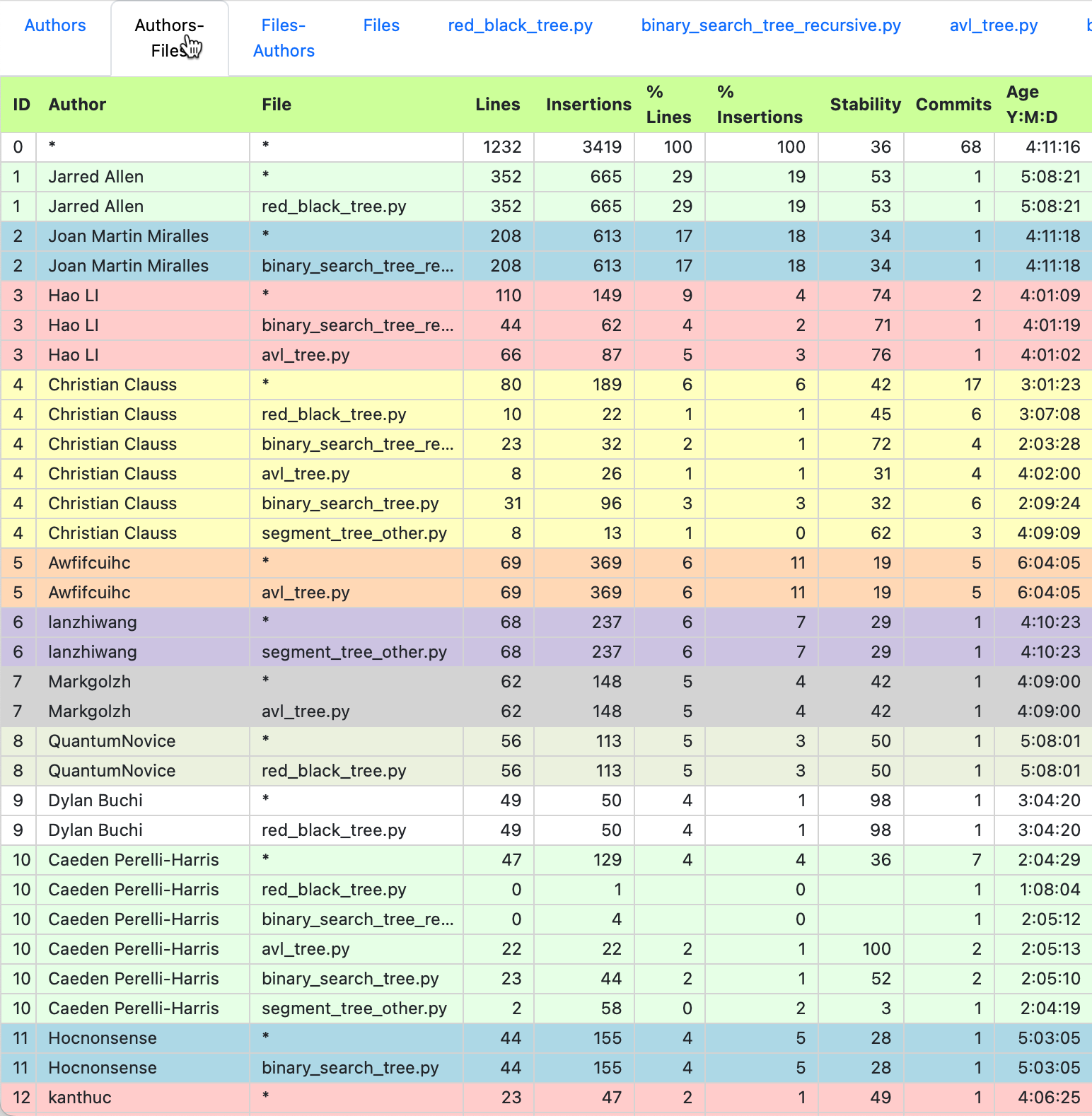1092x1116 pixels.
Task: Click Caeden Perelli-Harris summary insertions 129
Action: 607,860
